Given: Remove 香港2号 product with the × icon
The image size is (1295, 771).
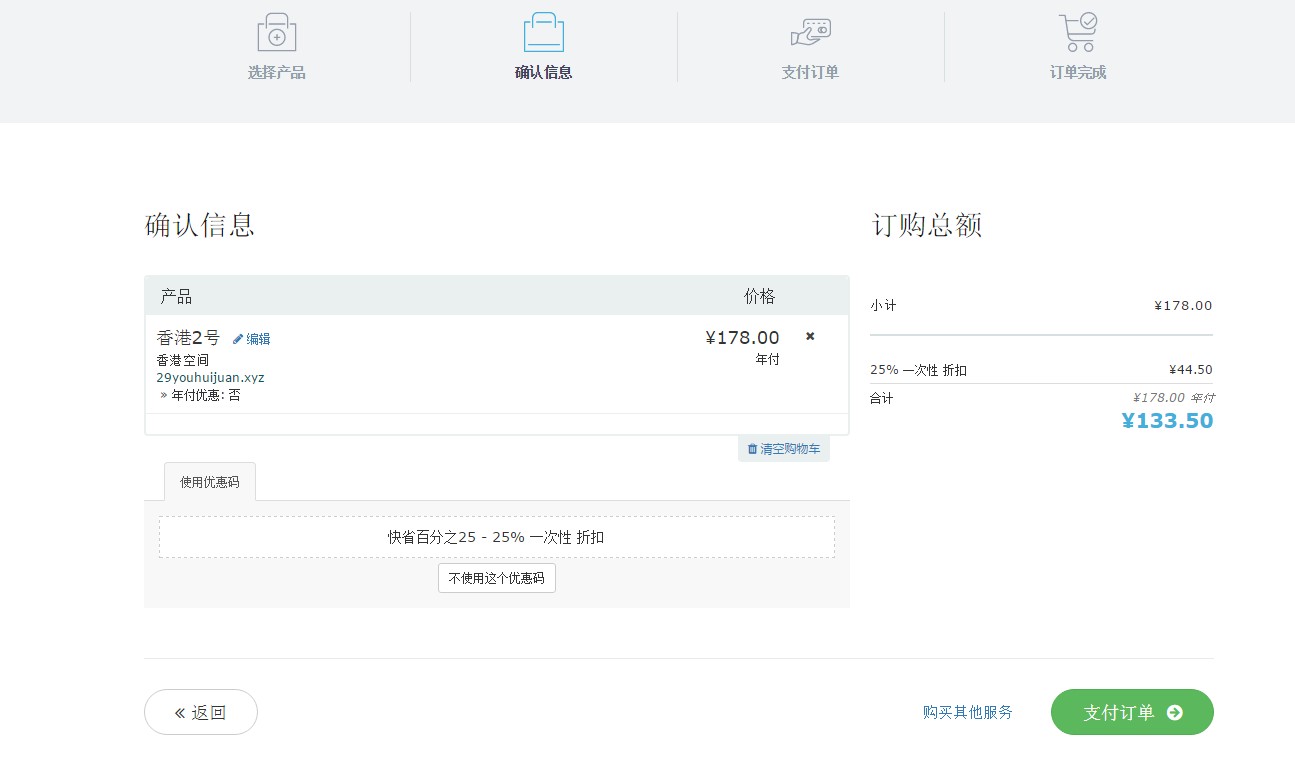Looking at the screenshot, I should point(809,336).
